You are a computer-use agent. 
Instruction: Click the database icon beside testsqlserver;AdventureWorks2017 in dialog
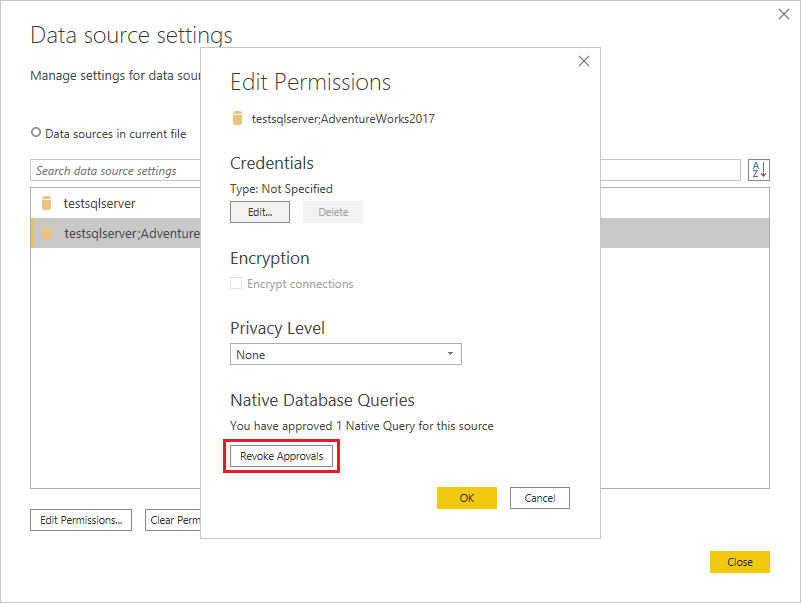pos(237,118)
